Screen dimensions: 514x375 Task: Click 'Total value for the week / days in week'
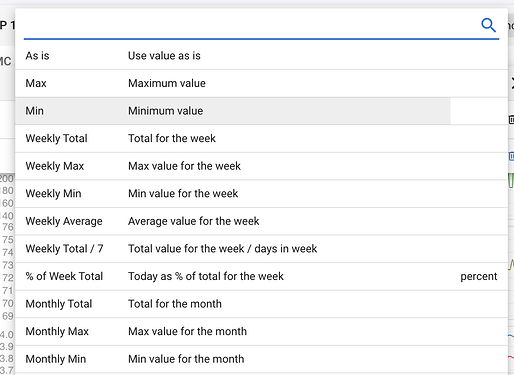(223, 249)
